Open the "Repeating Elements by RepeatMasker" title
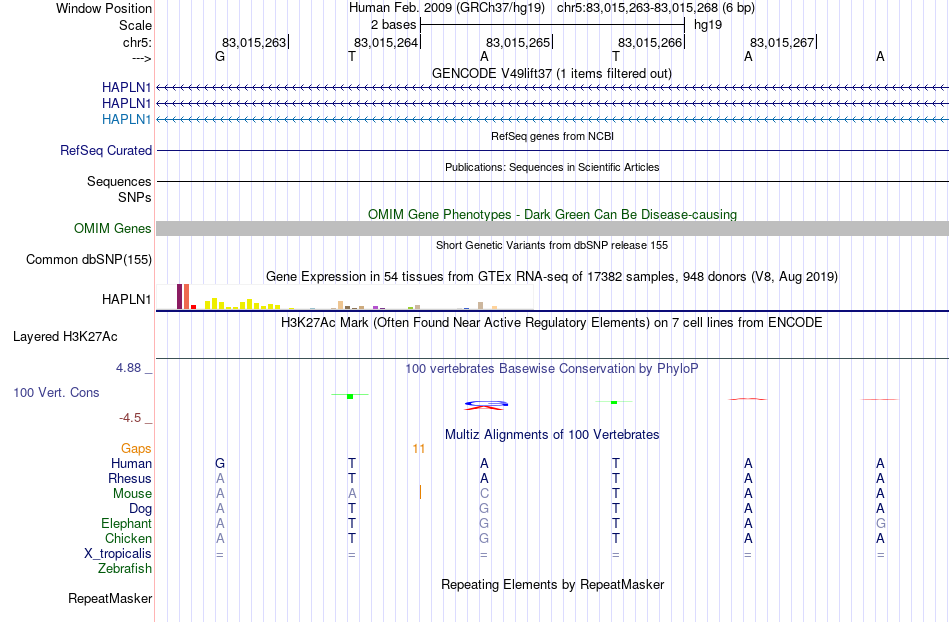 pyautogui.click(x=552, y=585)
